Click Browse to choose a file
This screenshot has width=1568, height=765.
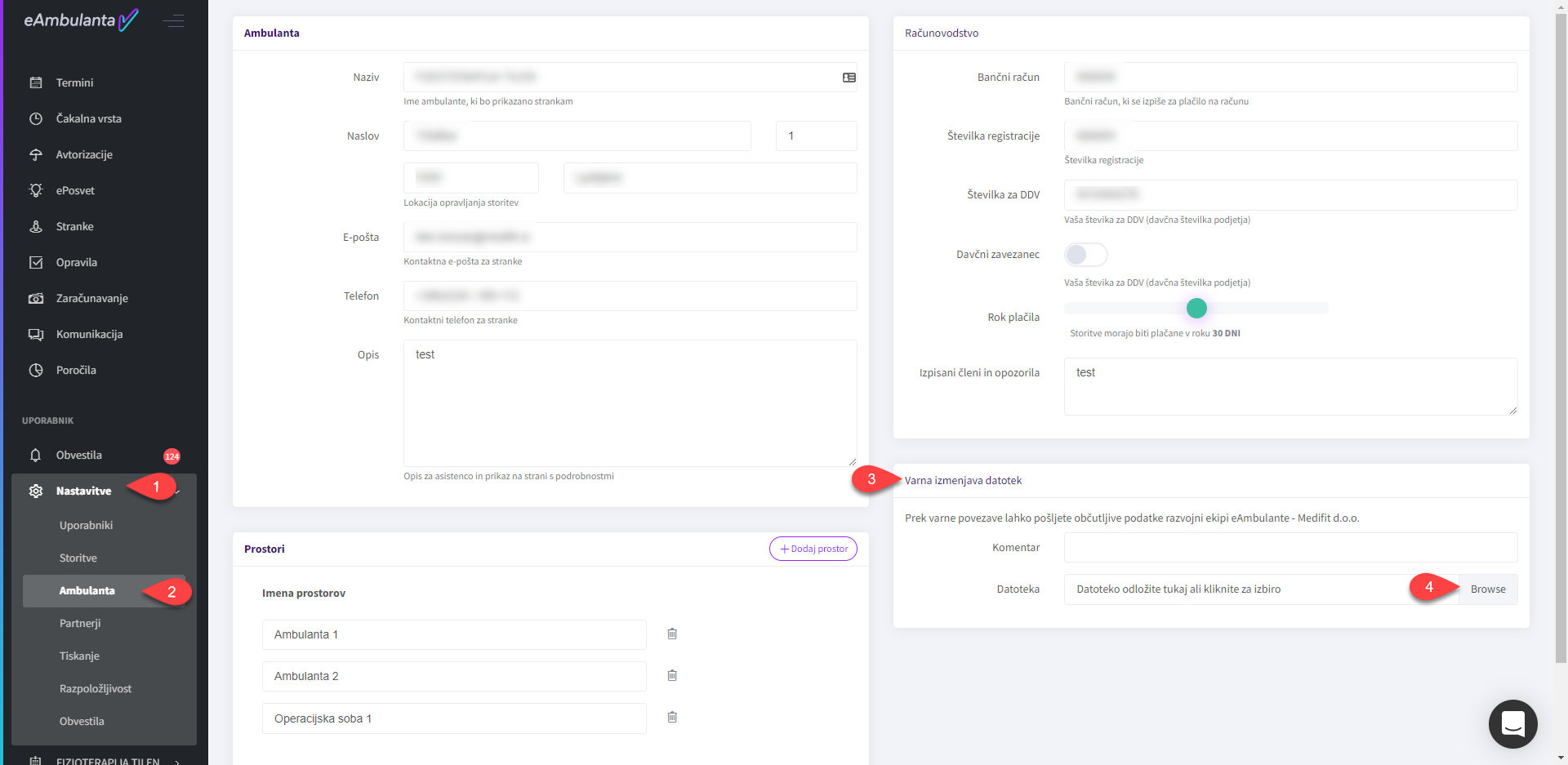pos(1487,589)
